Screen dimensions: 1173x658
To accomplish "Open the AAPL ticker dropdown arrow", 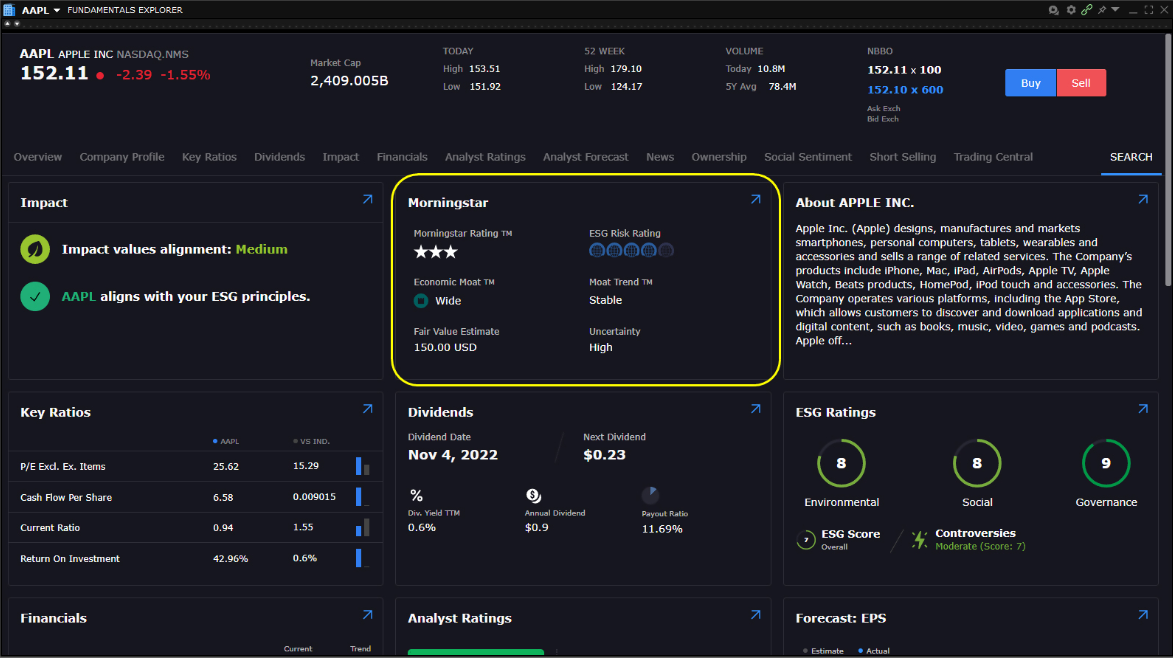I will [56, 10].
